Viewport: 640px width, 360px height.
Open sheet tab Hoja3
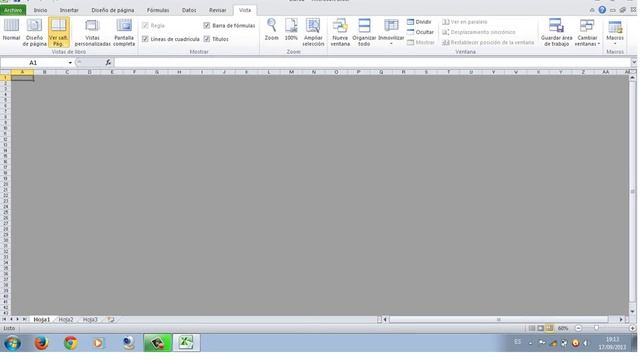[90, 320]
